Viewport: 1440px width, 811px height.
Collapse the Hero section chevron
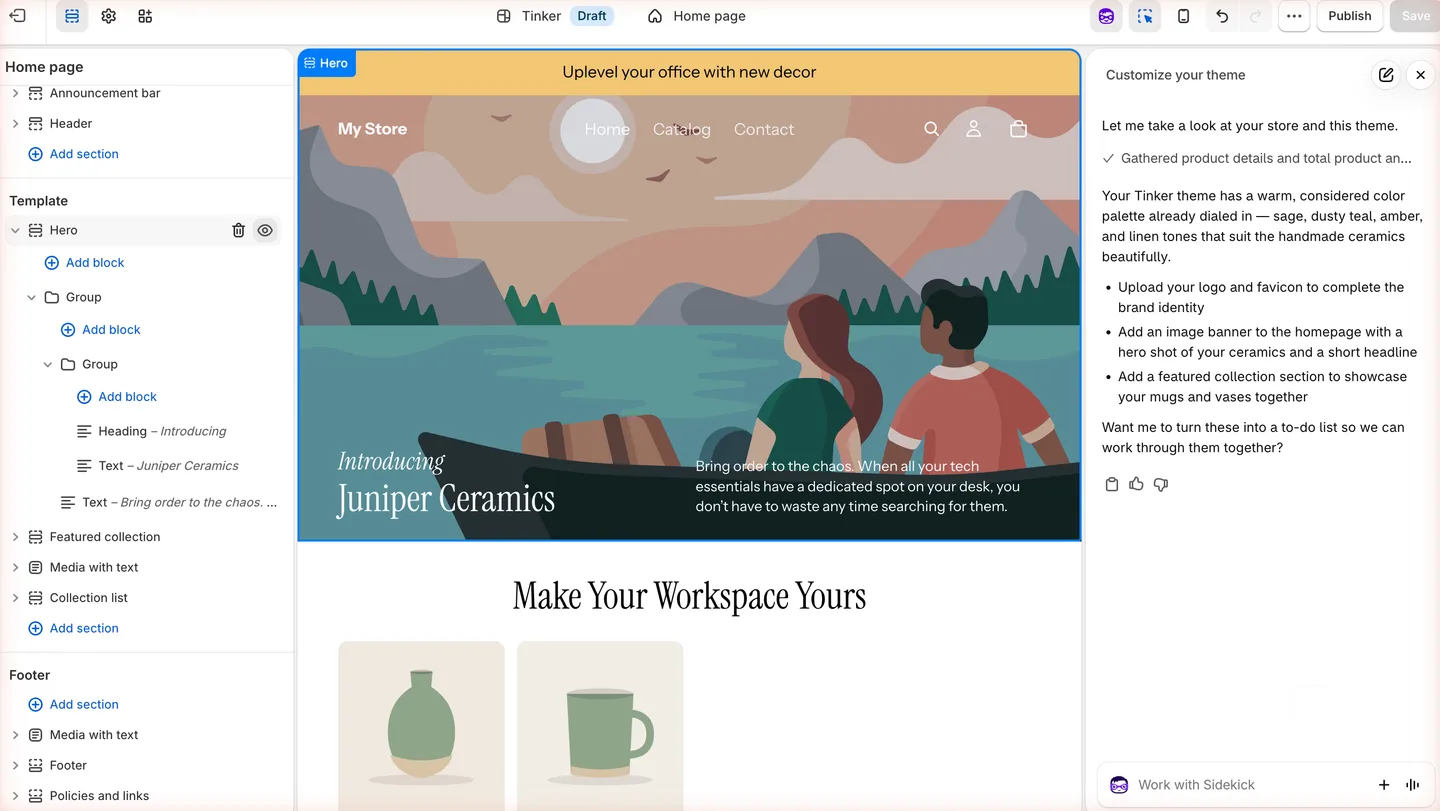[x=15, y=230]
